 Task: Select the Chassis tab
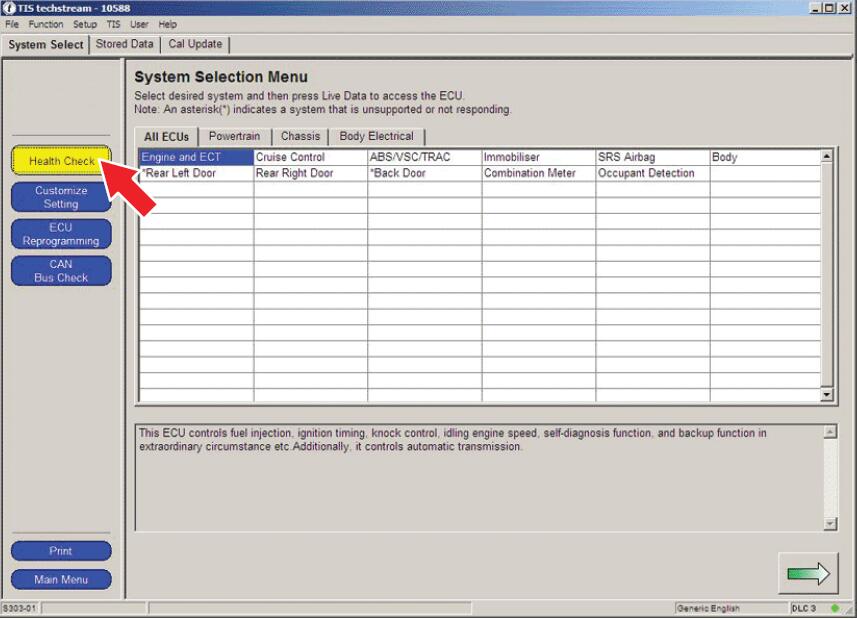tap(301, 136)
